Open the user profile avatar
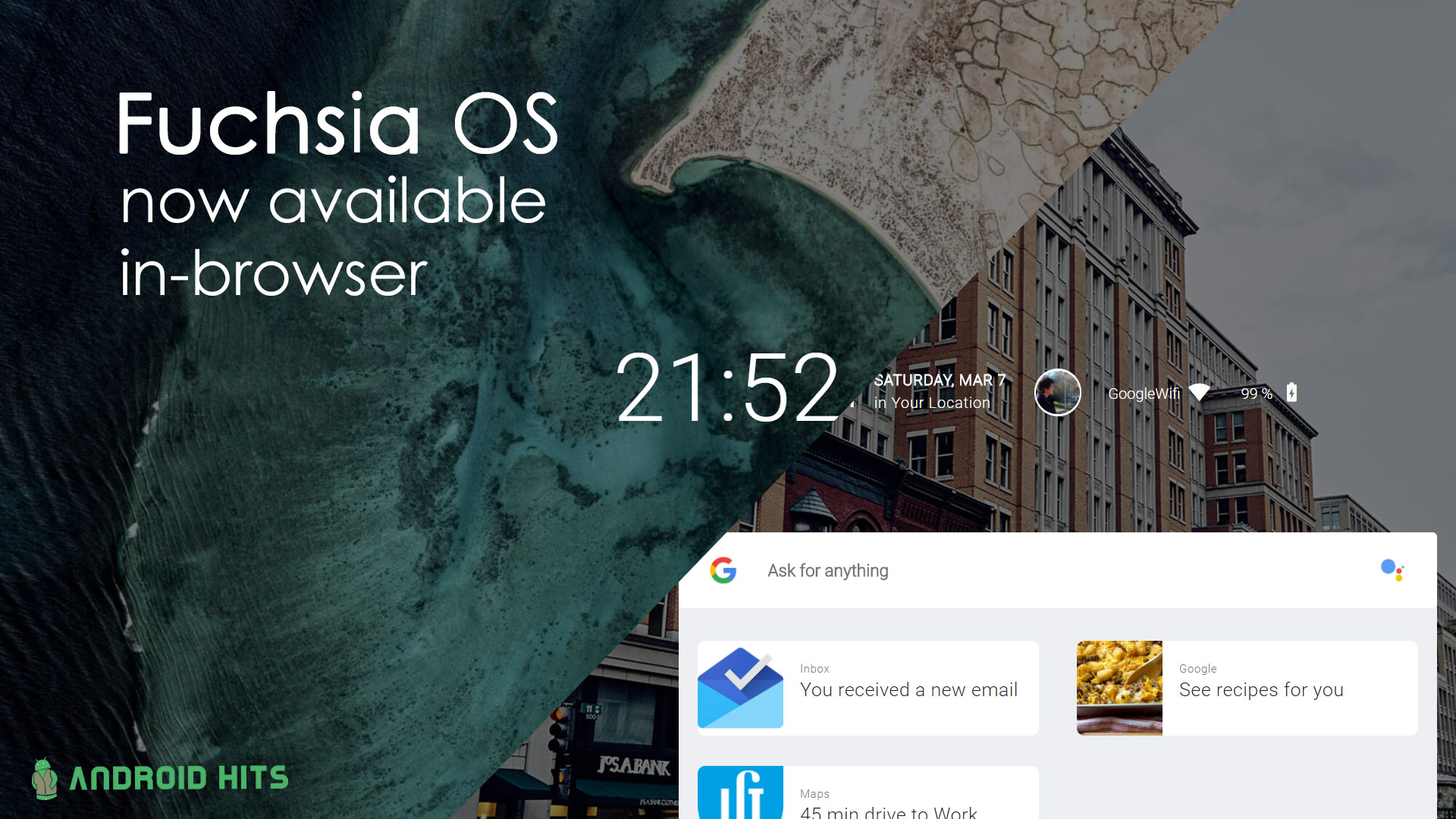Viewport: 1456px width, 819px height. click(1058, 393)
